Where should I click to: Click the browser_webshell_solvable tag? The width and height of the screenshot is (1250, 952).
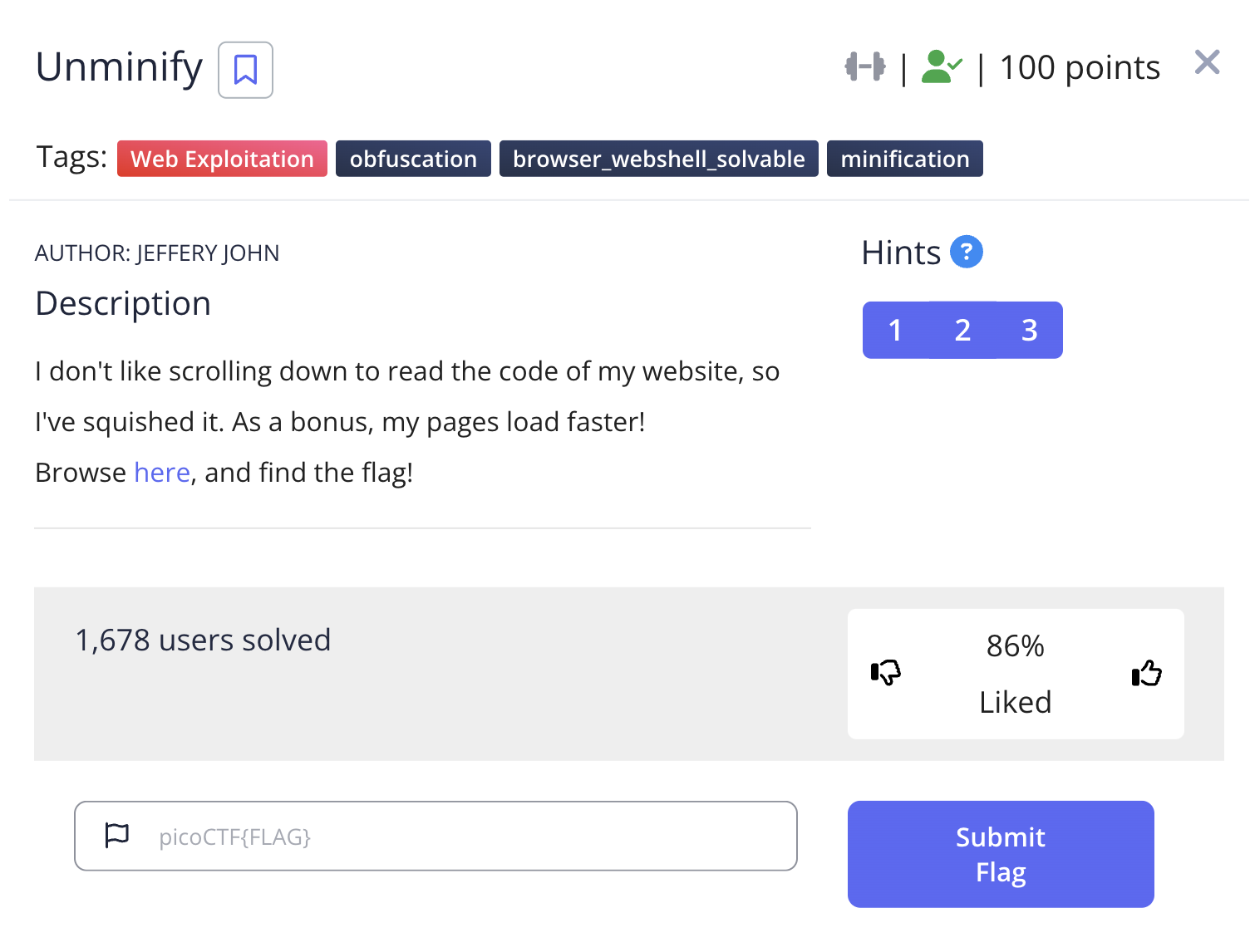coord(658,159)
